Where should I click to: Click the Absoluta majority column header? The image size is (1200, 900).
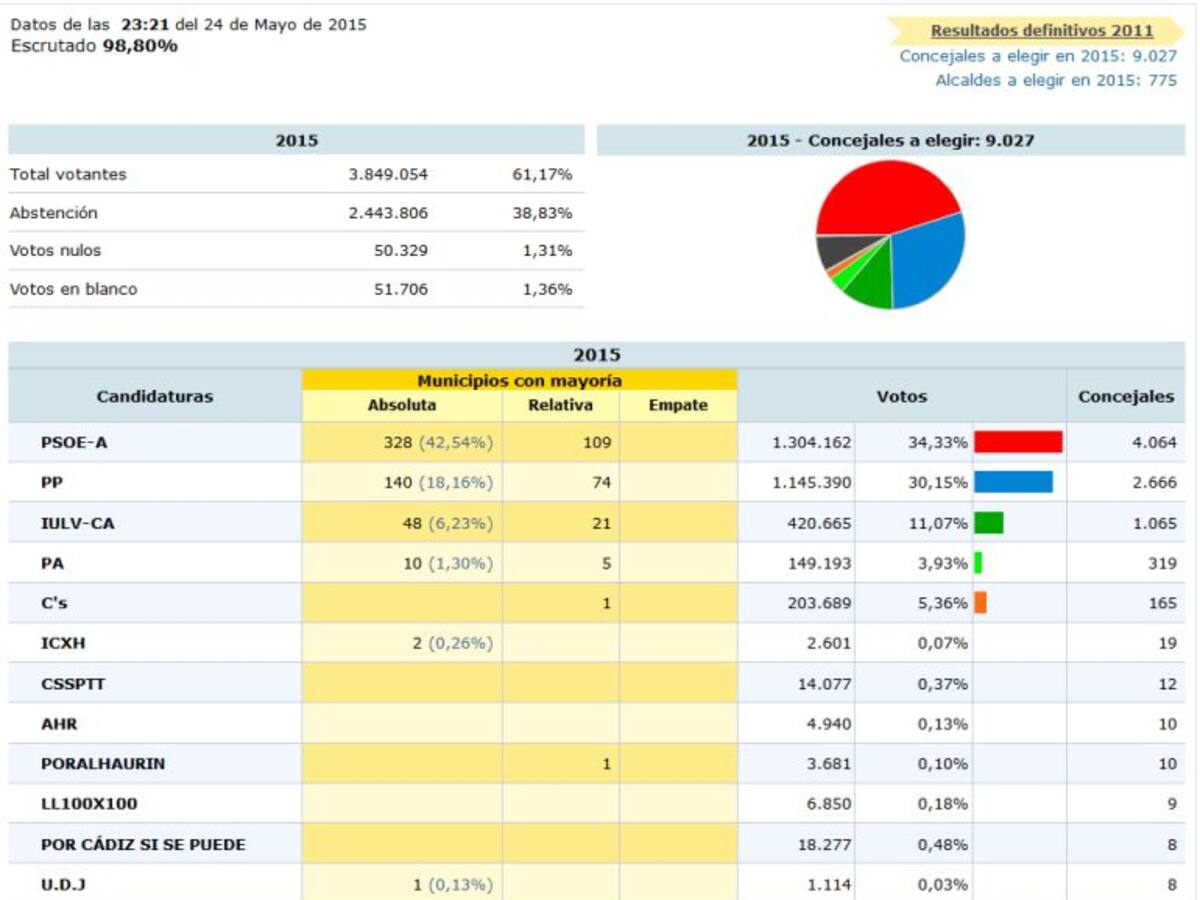click(x=402, y=405)
